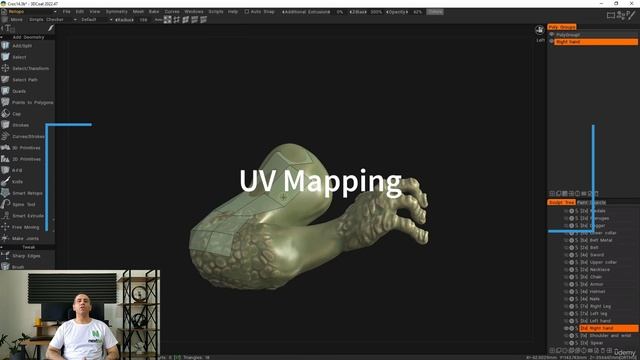Click the first icon after the Radius value
The width and height of the screenshot is (640, 360).
[167, 20]
